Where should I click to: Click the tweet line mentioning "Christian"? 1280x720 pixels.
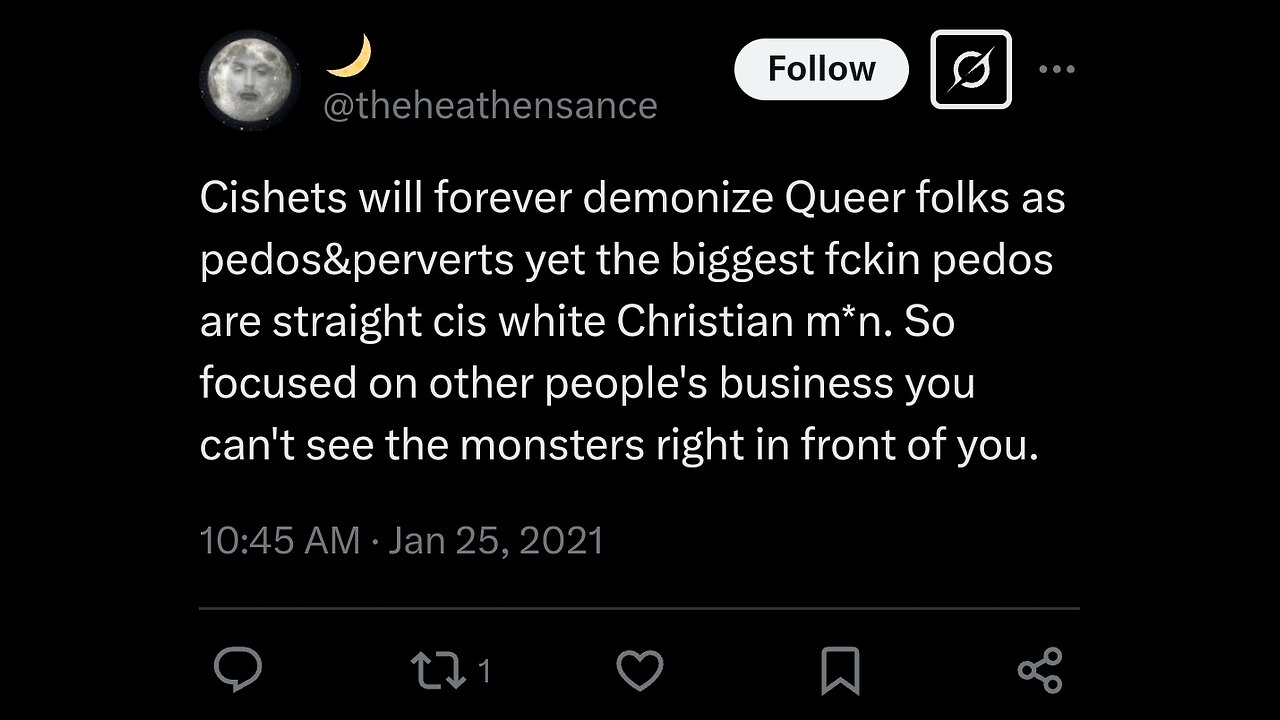[x=577, y=322]
